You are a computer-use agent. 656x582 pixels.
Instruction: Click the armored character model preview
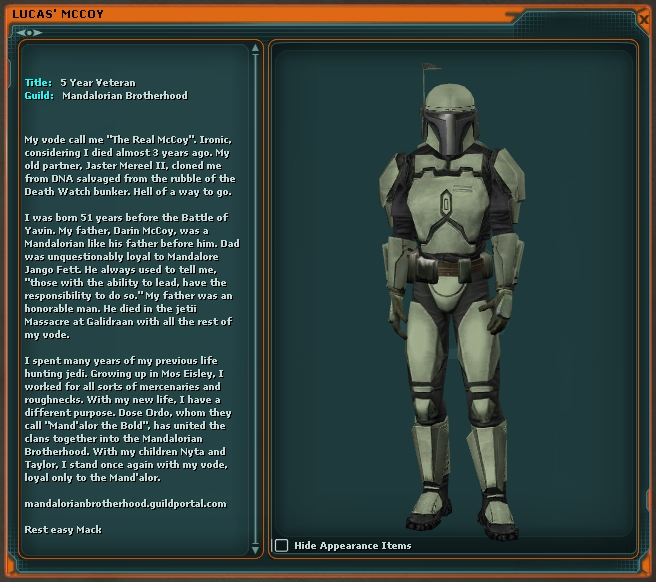pyautogui.click(x=452, y=301)
